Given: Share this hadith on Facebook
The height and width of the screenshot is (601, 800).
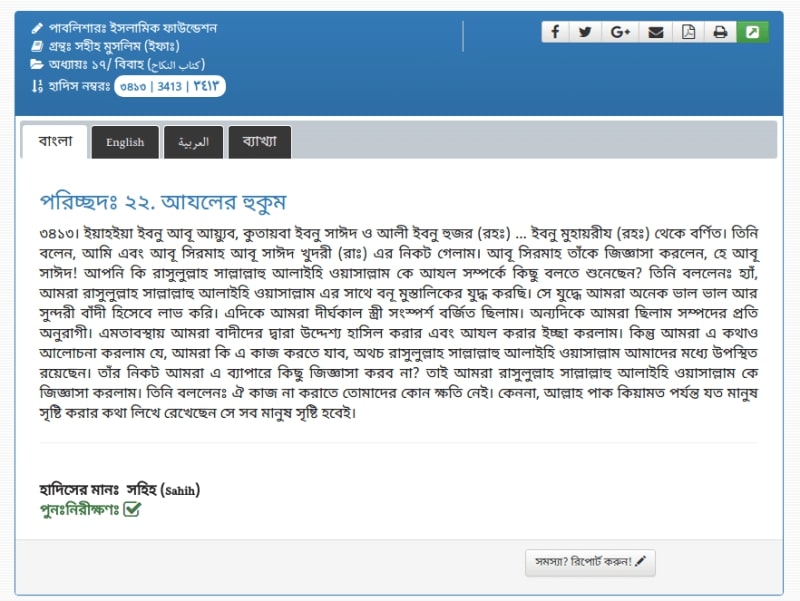Looking at the screenshot, I should coord(556,32).
